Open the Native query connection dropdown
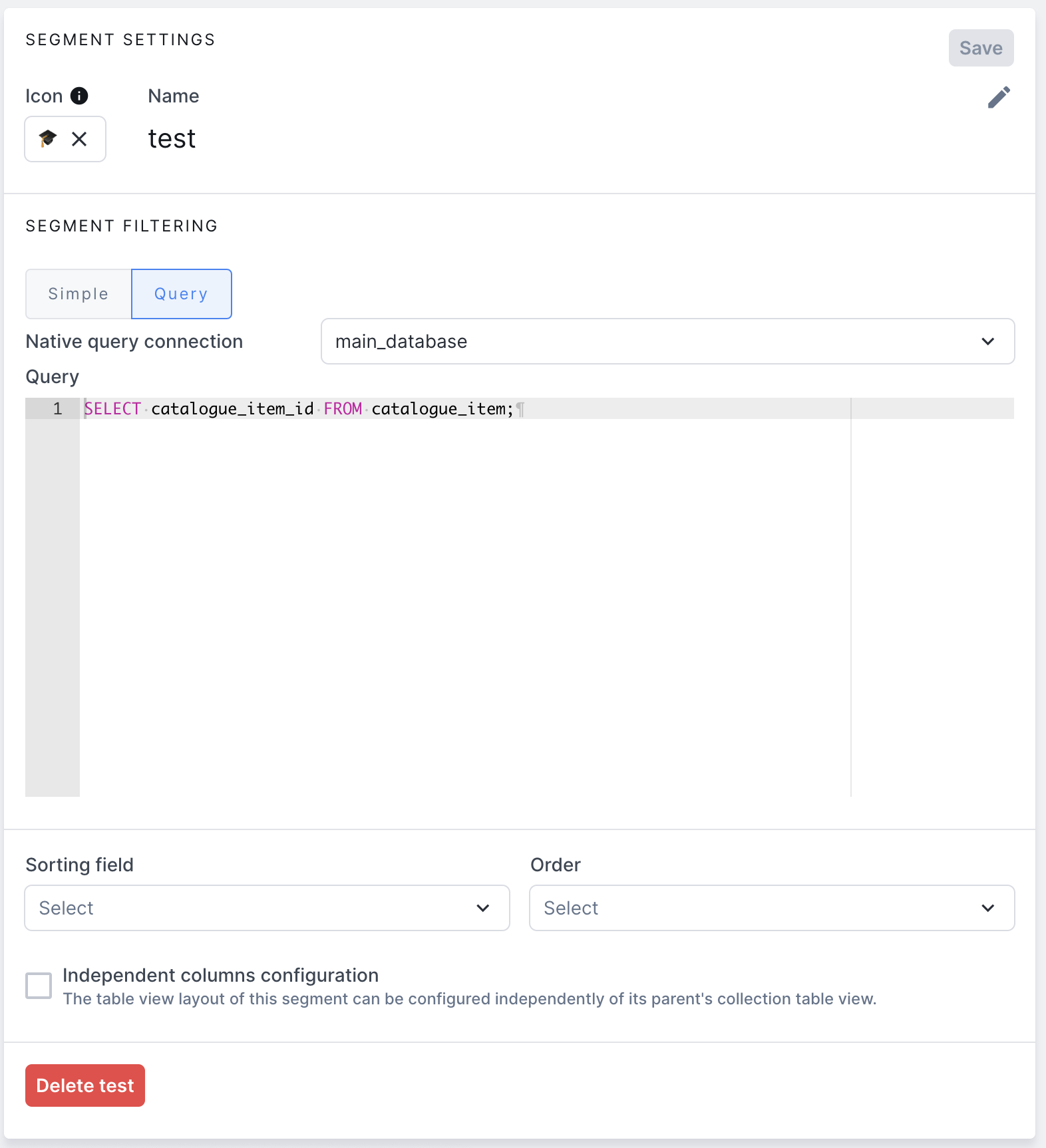This screenshot has width=1046, height=1148. (667, 341)
